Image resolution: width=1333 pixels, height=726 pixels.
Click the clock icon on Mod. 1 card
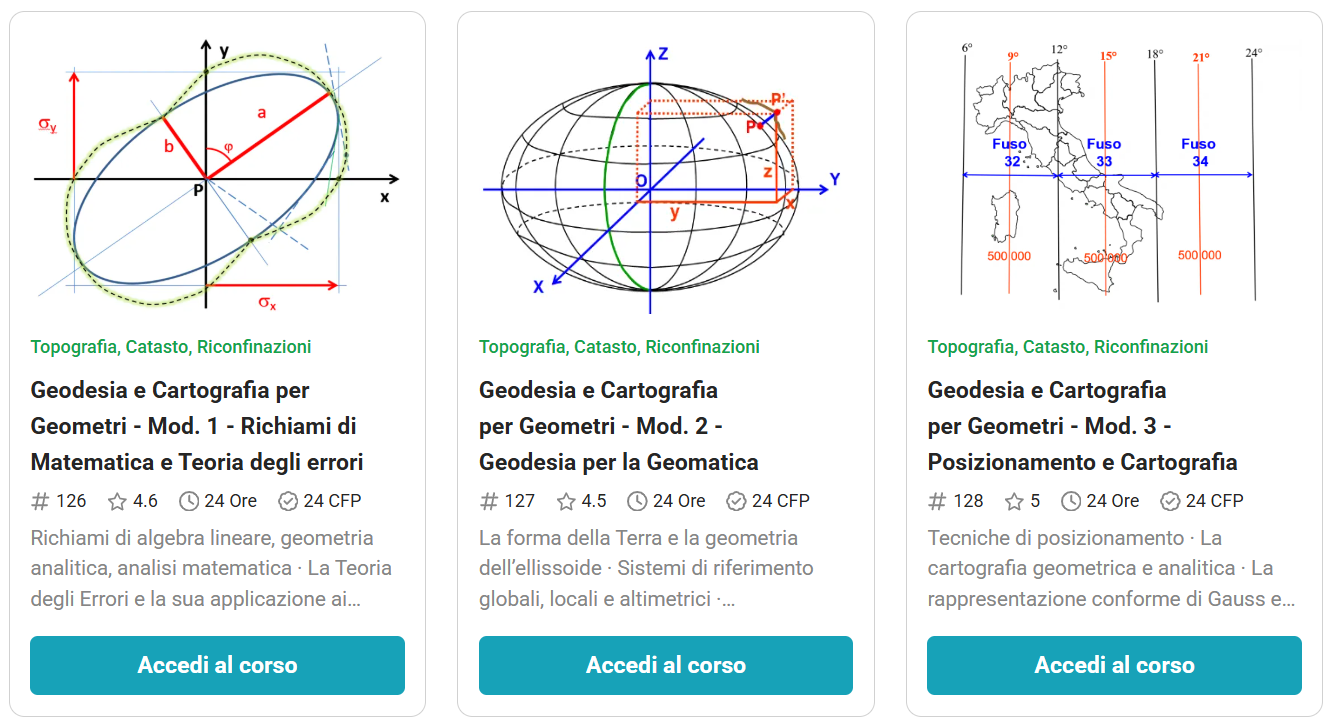(x=189, y=501)
